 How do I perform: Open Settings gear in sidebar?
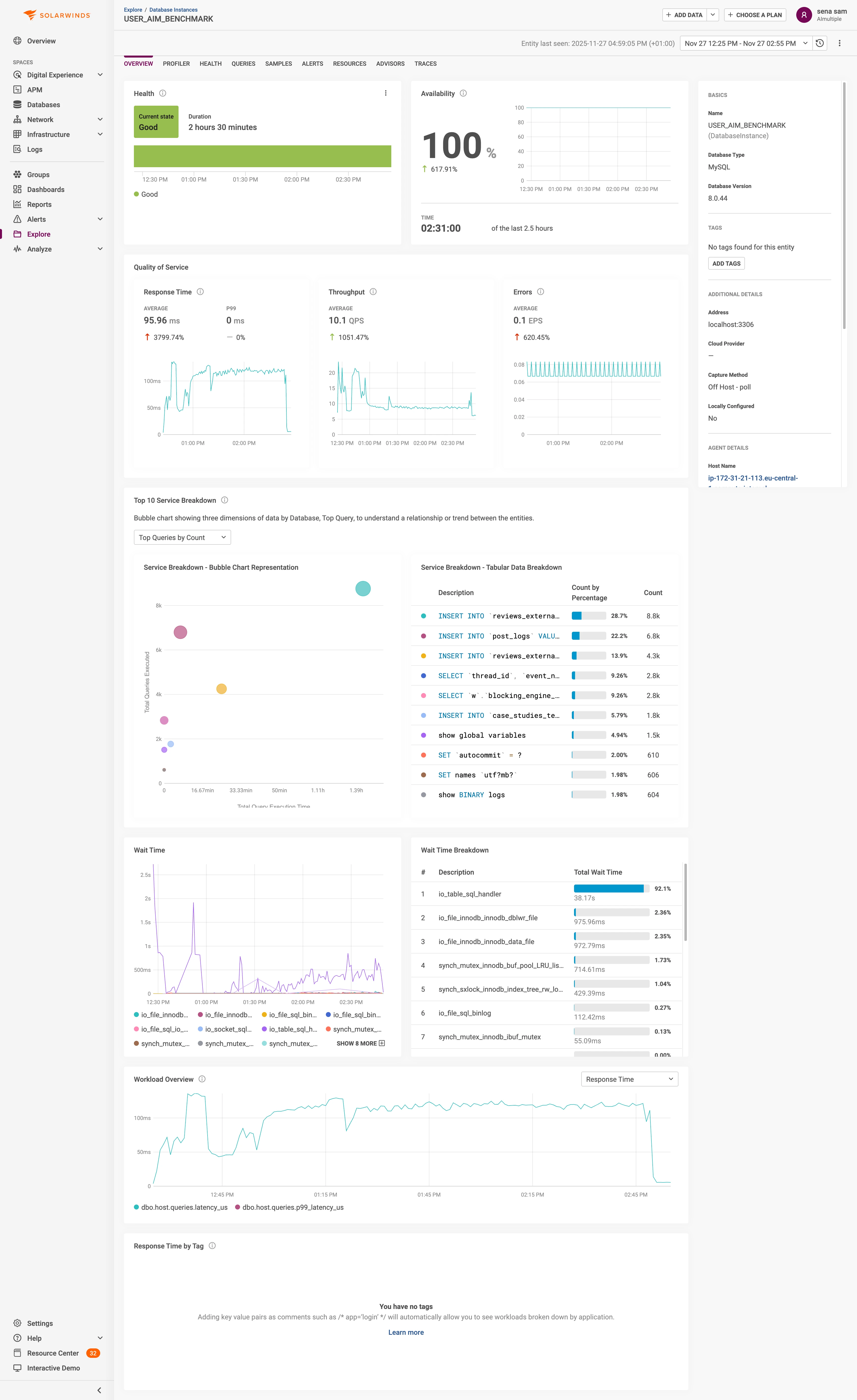(18, 1323)
